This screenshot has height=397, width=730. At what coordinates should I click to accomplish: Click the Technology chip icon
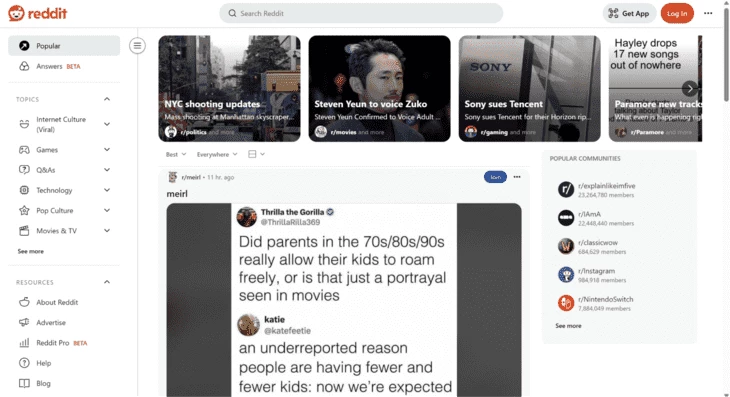(24, 190)
